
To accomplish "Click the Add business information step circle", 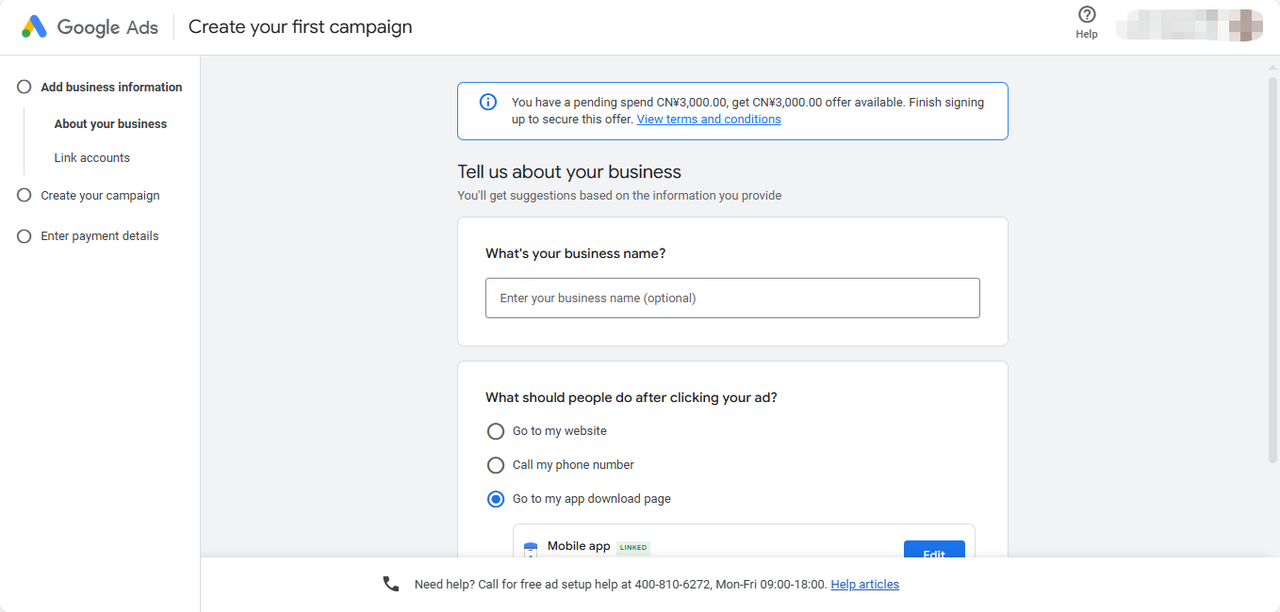I will (x=24, y=87).
